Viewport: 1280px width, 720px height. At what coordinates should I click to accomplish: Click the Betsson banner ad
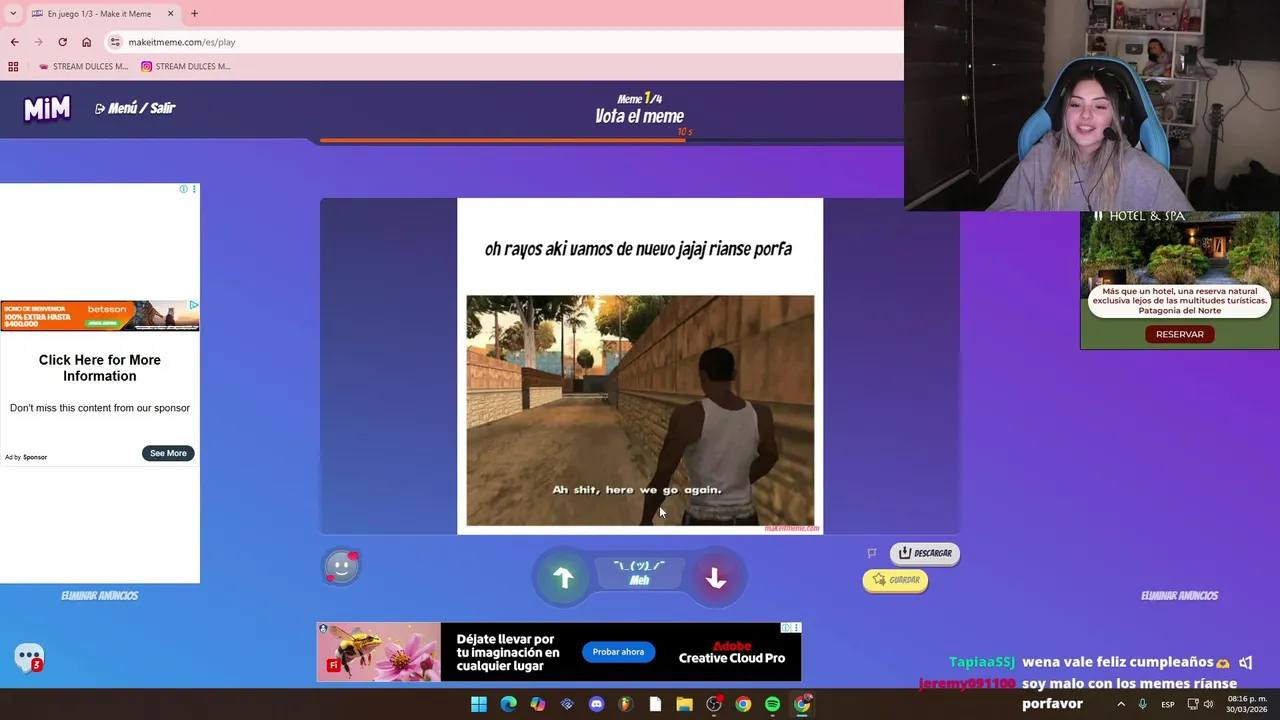click(x=99, y=315)
